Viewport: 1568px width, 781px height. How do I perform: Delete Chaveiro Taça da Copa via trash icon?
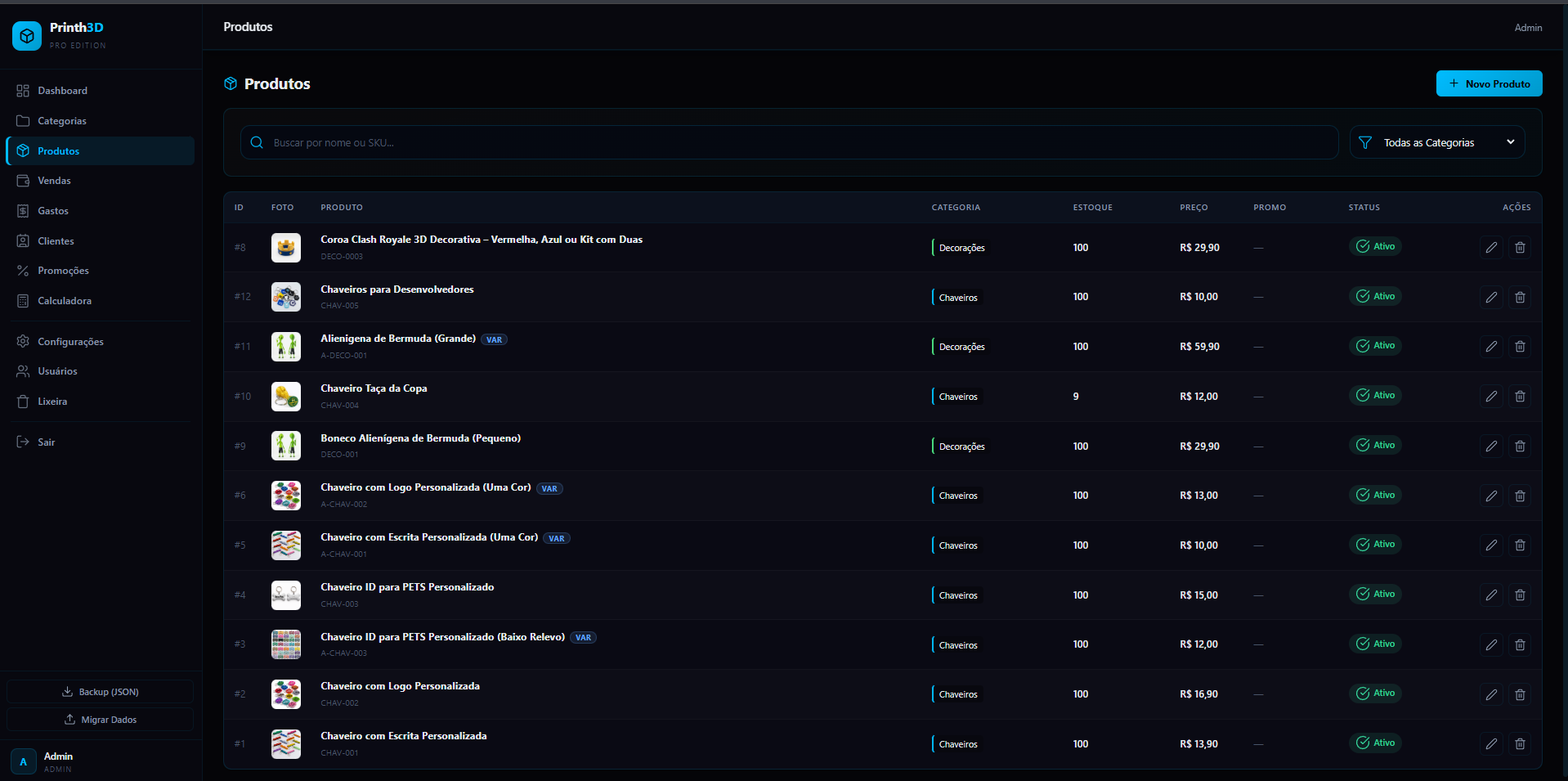[x=1520, y=396]
